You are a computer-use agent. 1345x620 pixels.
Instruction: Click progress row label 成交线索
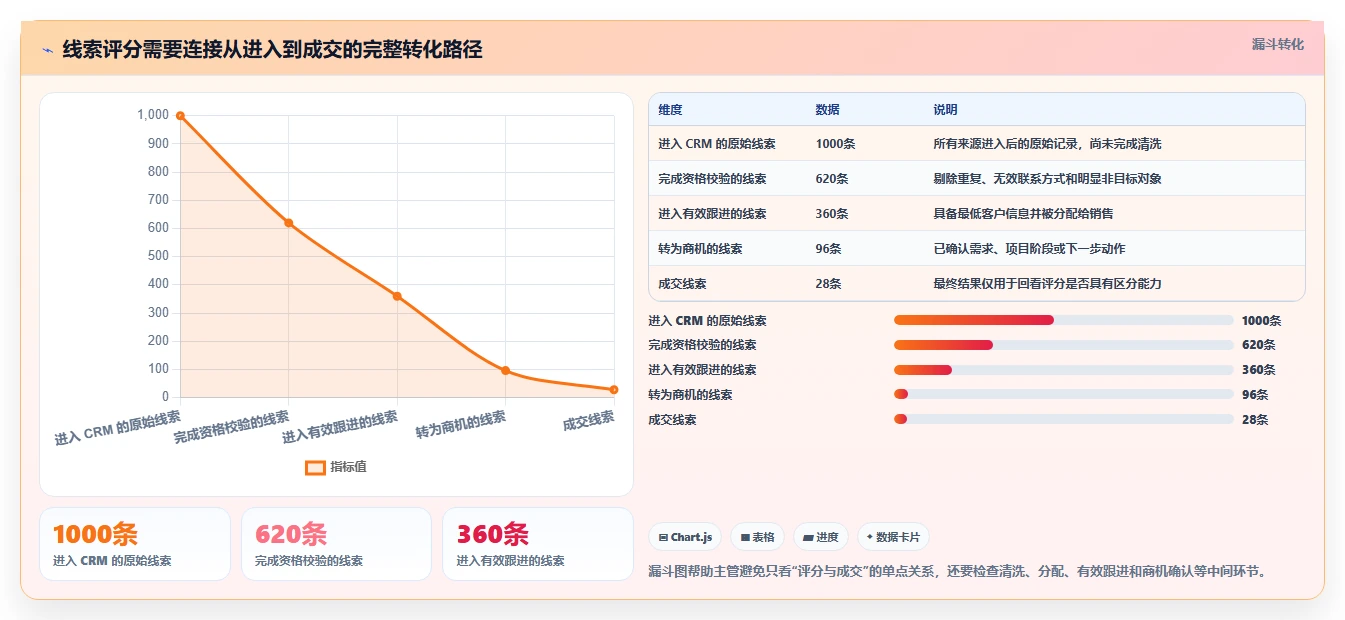pos(672,420)
